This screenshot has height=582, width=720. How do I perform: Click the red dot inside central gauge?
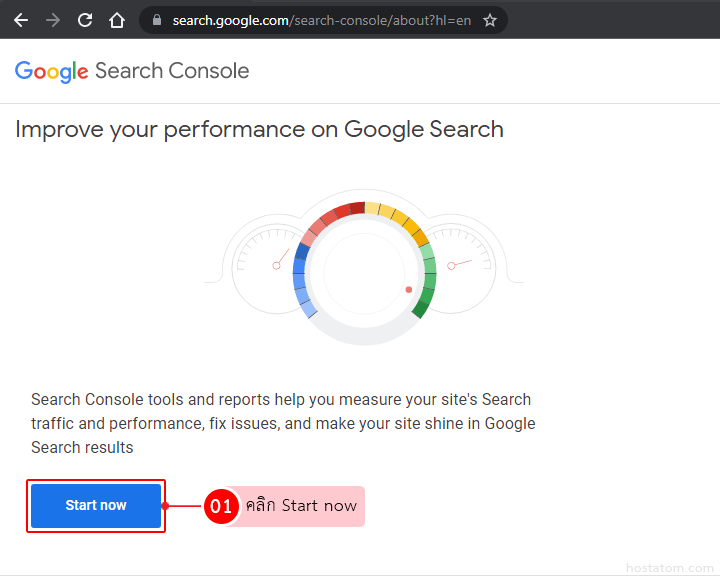click(408, 290)
